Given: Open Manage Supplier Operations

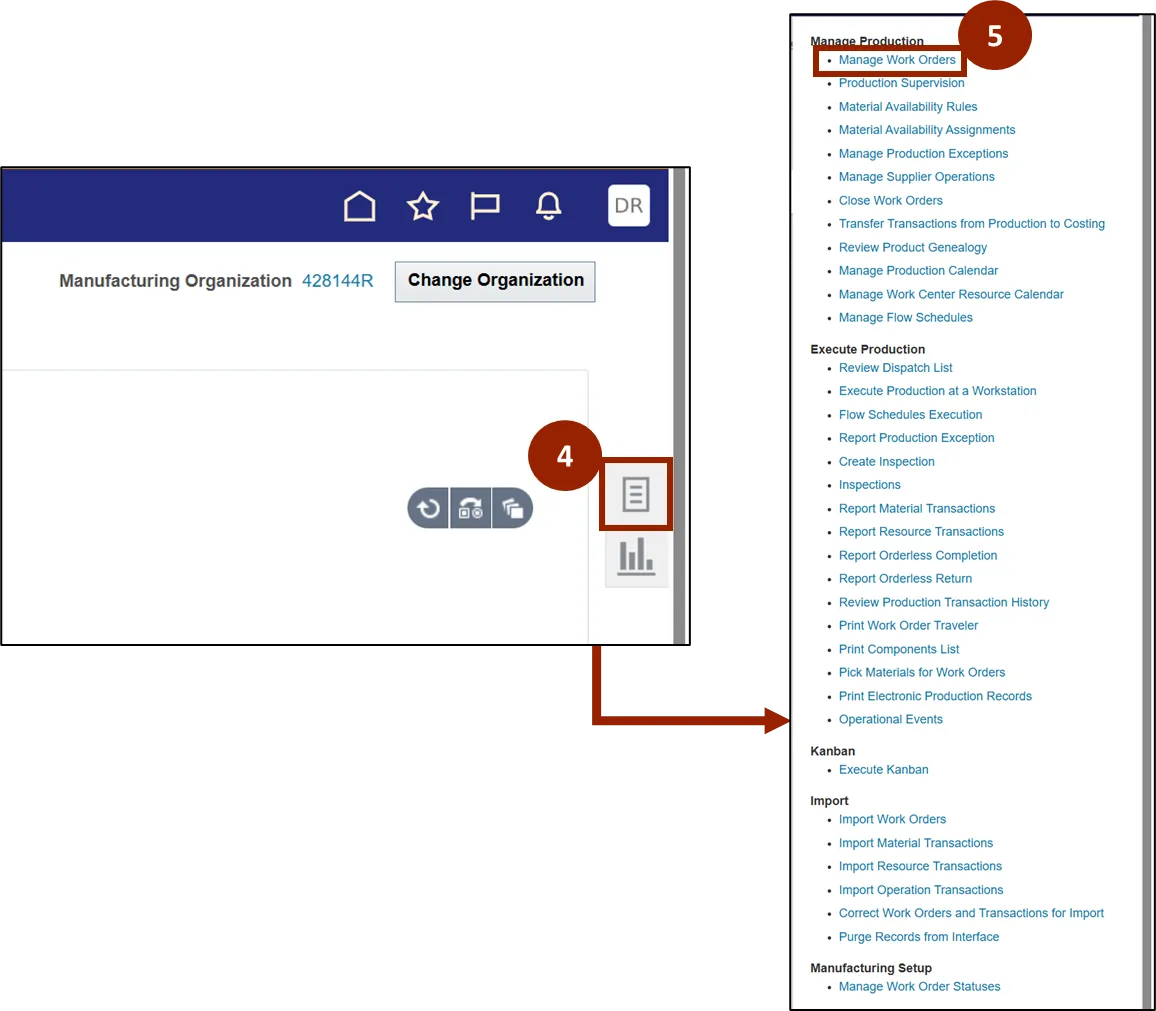Looking at the screenshot, I should point(916,177).
